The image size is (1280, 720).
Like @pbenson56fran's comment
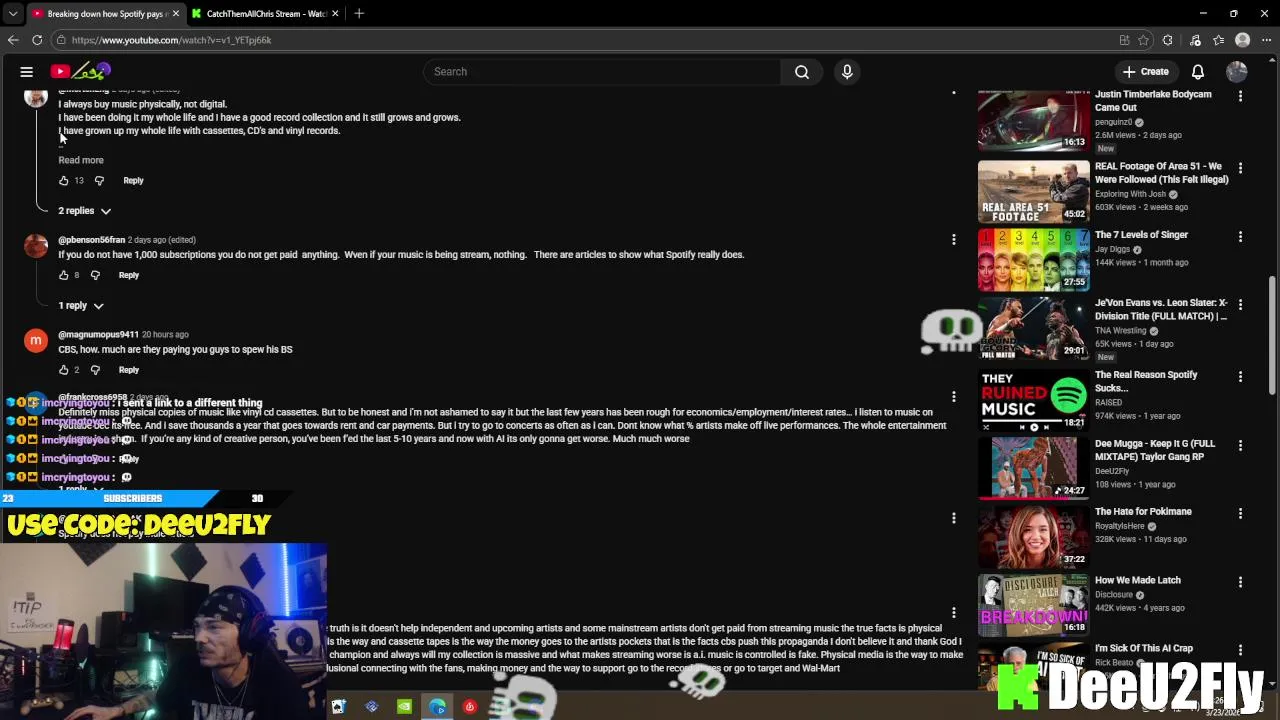point(64,275)
